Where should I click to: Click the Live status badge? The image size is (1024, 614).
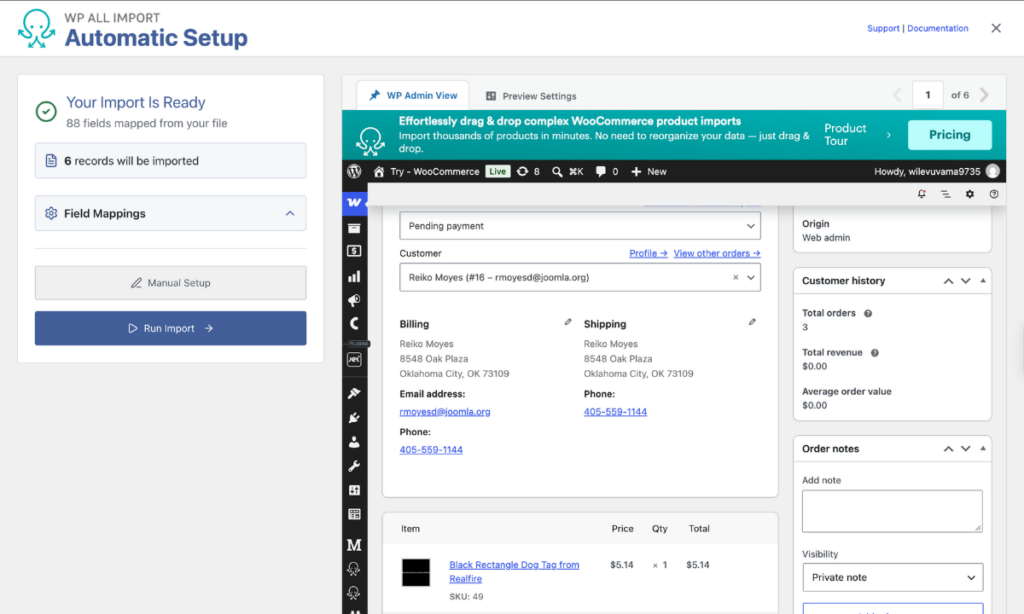pyautogui.click(x=498, y=171)
